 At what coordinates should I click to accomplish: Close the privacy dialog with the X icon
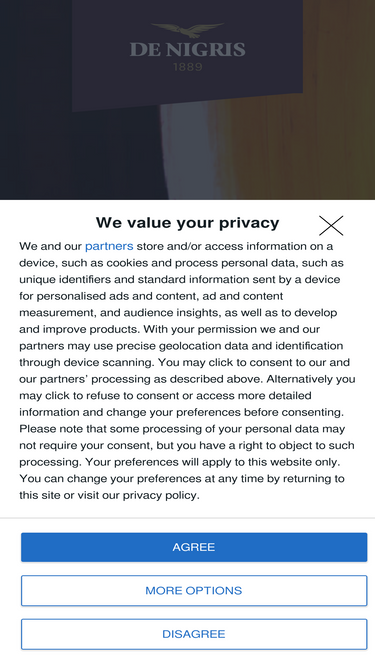pyautogui.click(x=331, y=225)
